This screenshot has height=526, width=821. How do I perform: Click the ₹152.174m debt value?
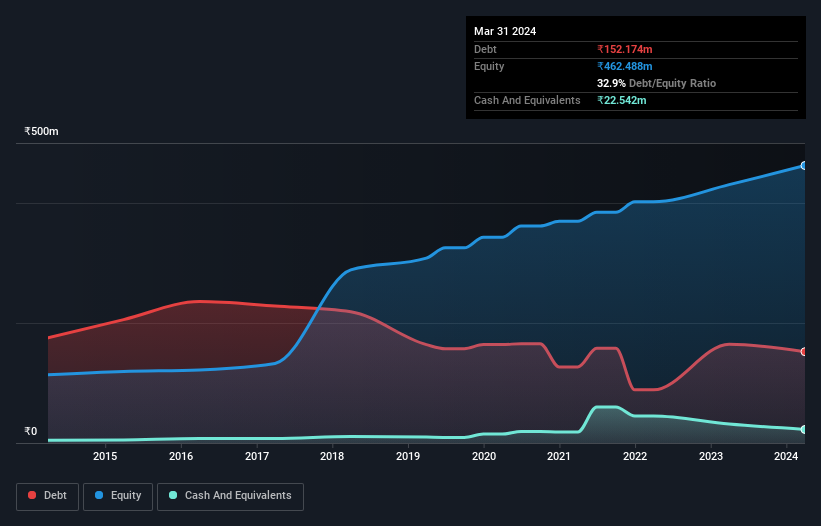[x=625, y=49]
